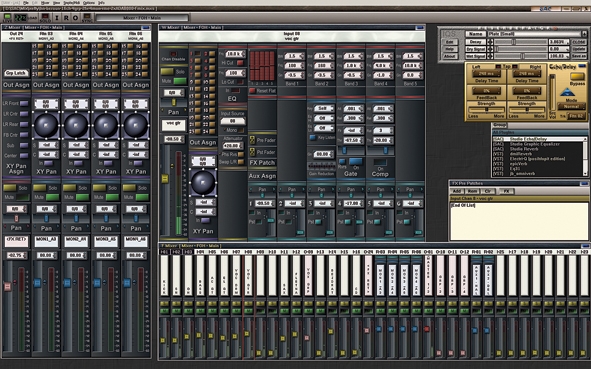Viewport: 591px width, 369px height.
Task: Click the main fader of W Mixer channel
Action: (165, 179)
